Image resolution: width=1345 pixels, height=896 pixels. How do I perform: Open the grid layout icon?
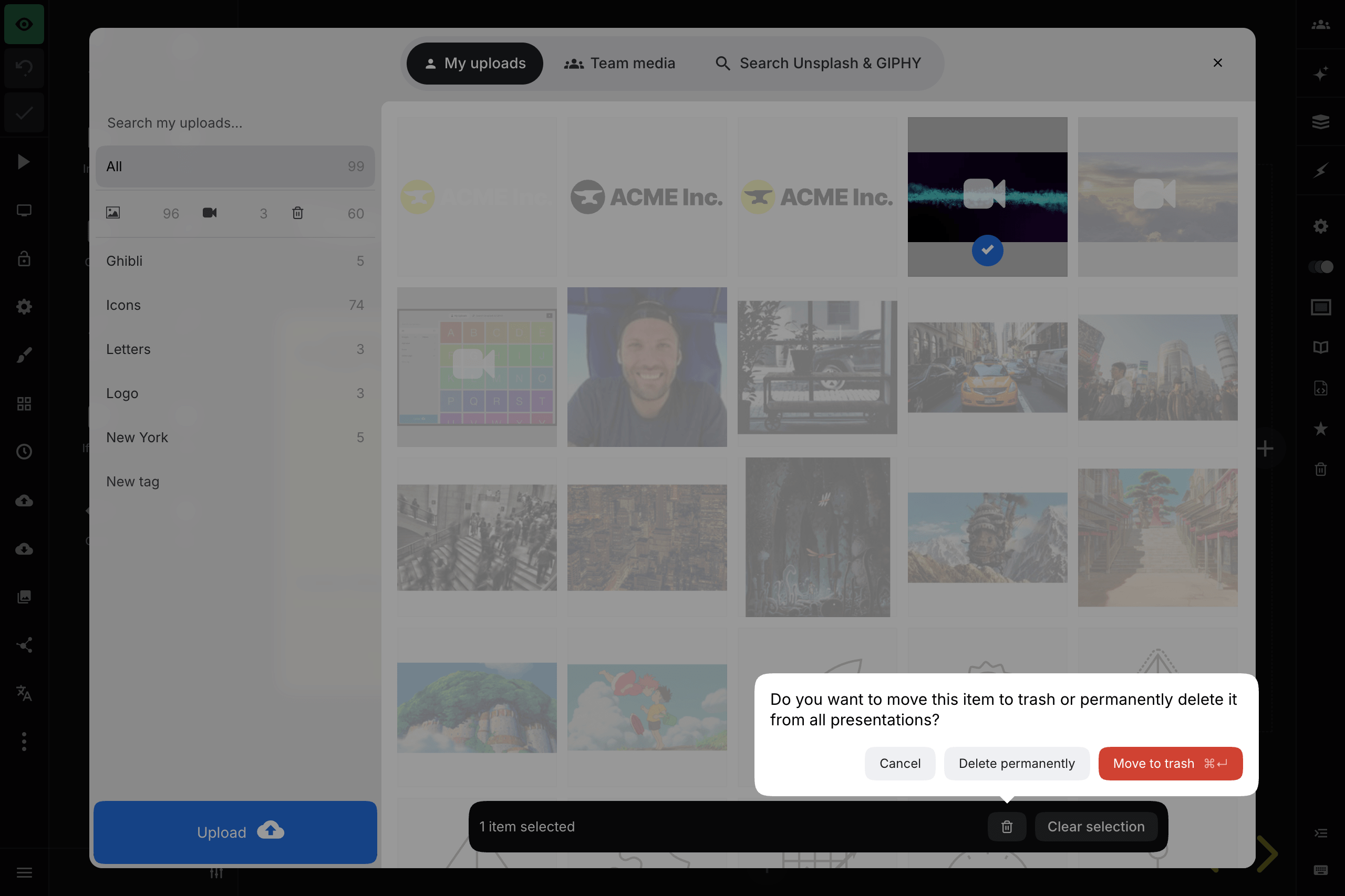24,404
